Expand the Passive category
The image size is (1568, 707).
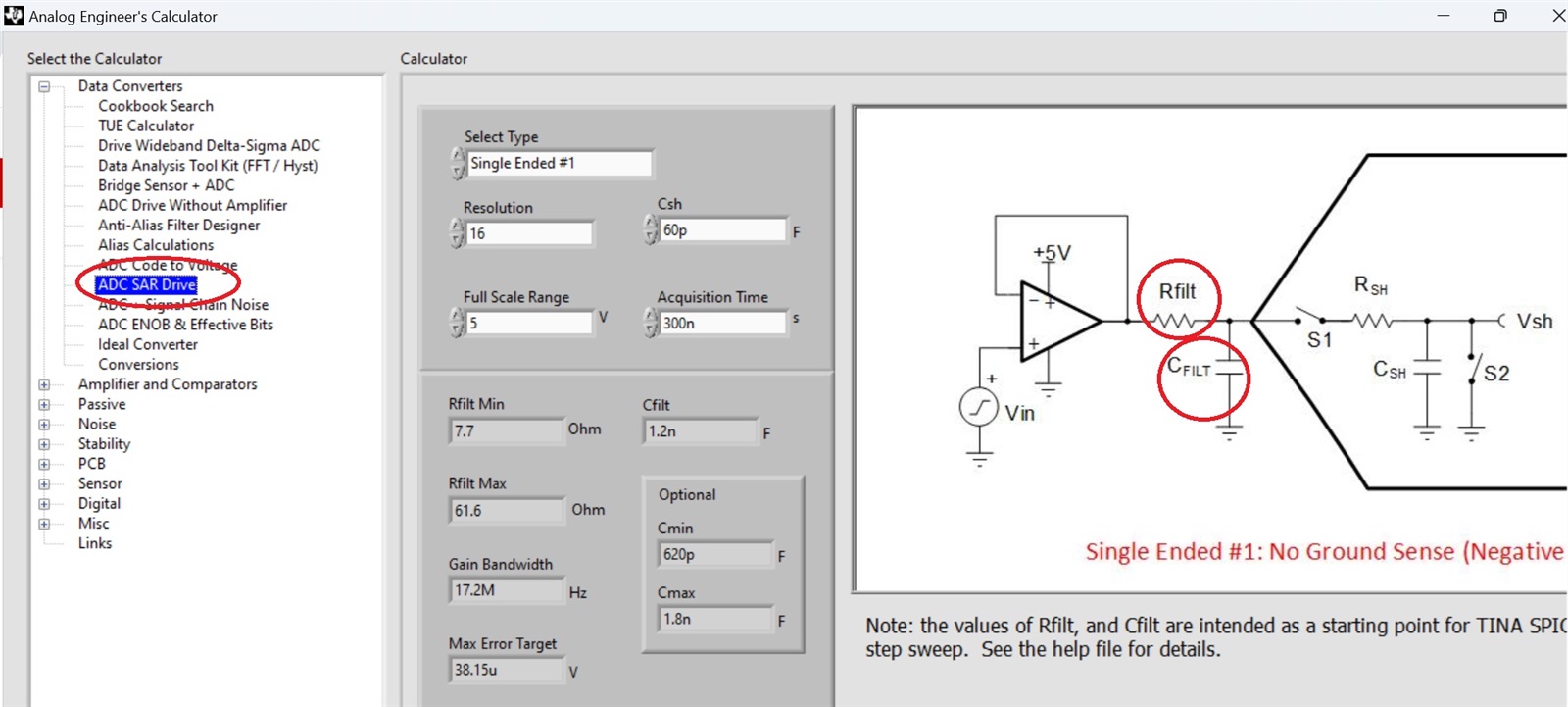tap(44, 404)
